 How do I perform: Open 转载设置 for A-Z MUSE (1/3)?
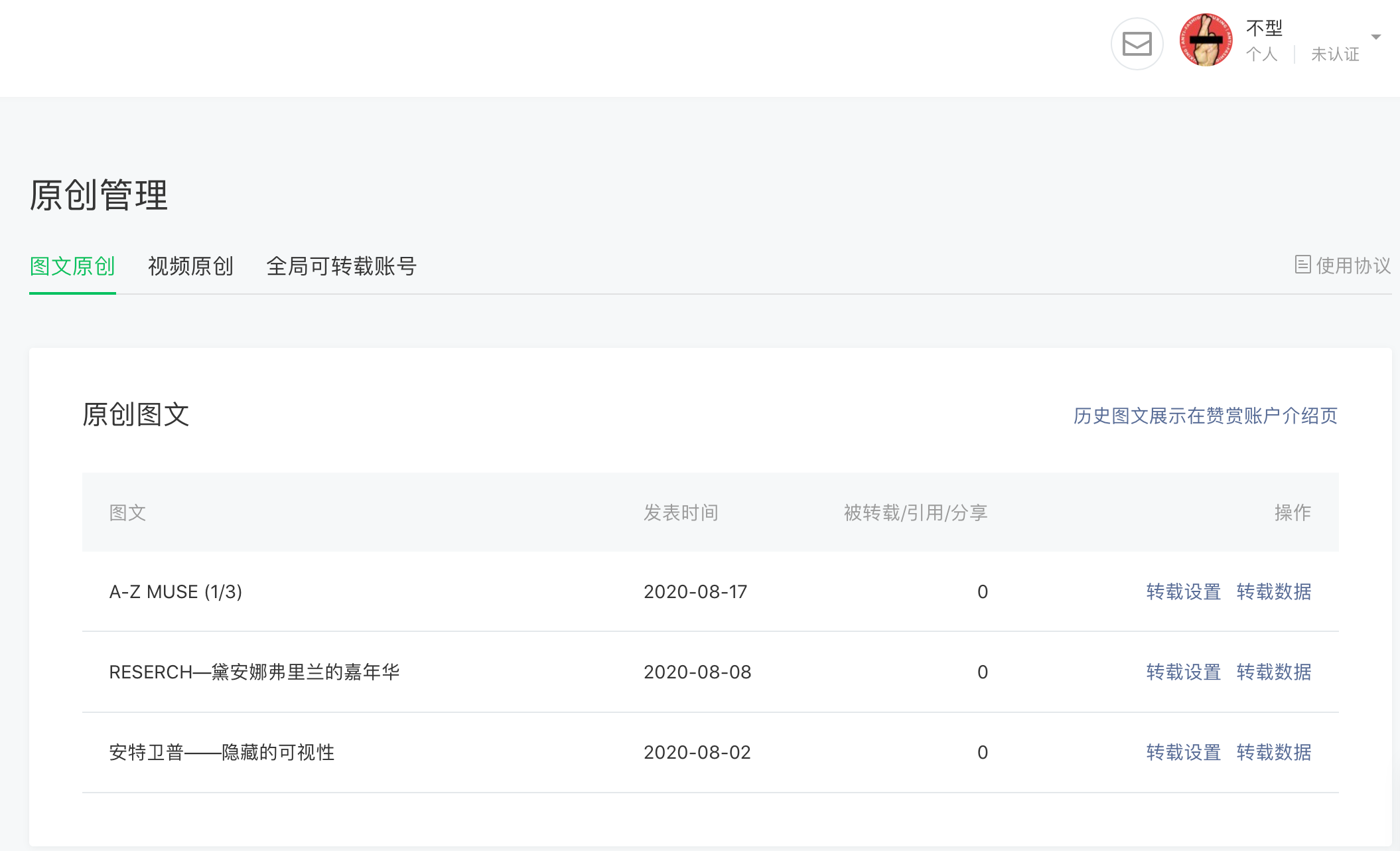(x=1183, y=591)
